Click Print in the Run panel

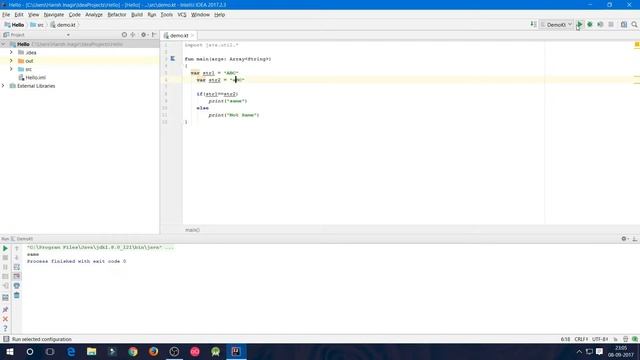(x=17, y=286)
